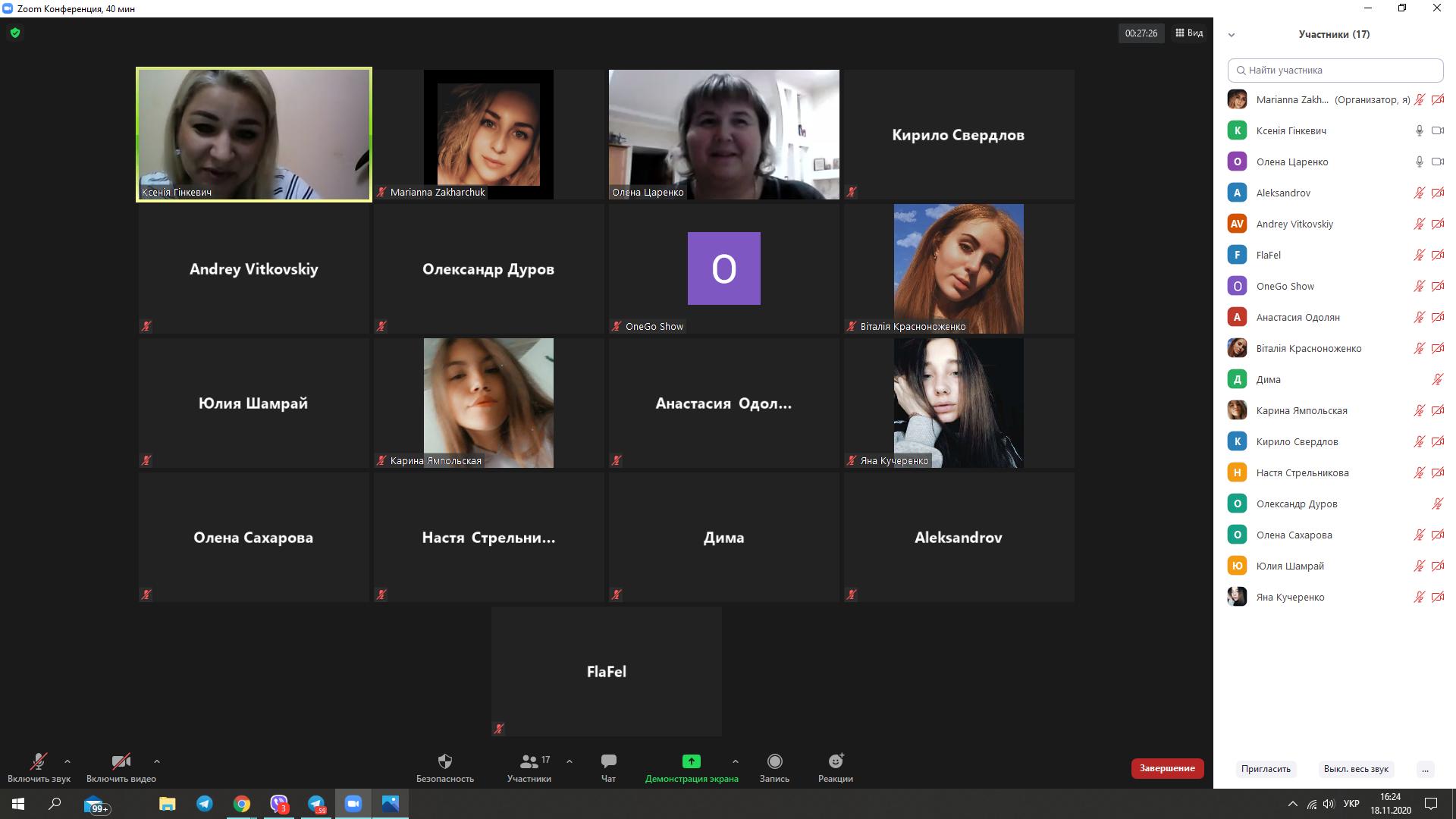This screenshot has width=1456, height=819.
Task: Collapse the participants panel with the chevron
Action: 1232,35
